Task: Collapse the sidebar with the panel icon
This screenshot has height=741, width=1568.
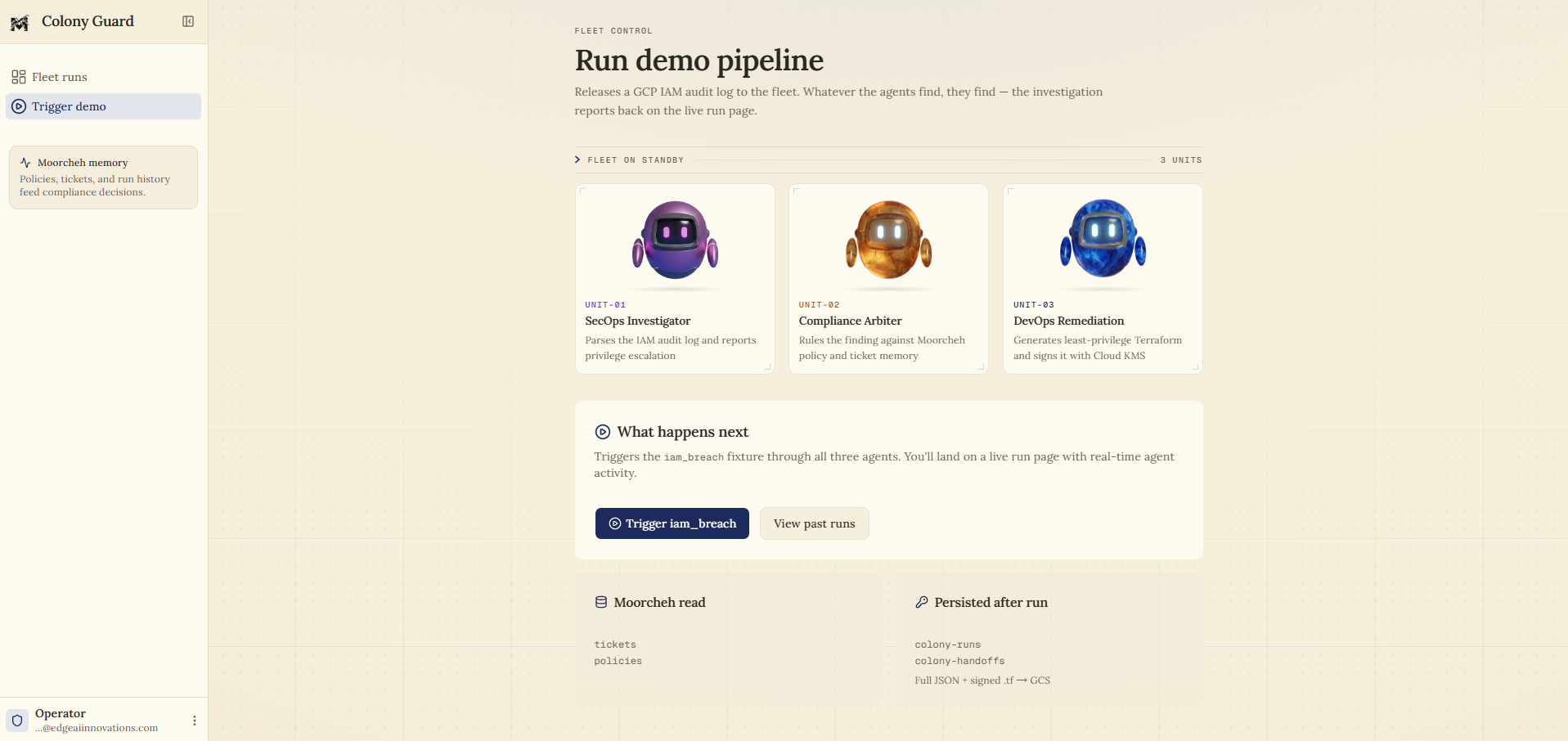Action: pyautogui.click(x=188, y=21)
